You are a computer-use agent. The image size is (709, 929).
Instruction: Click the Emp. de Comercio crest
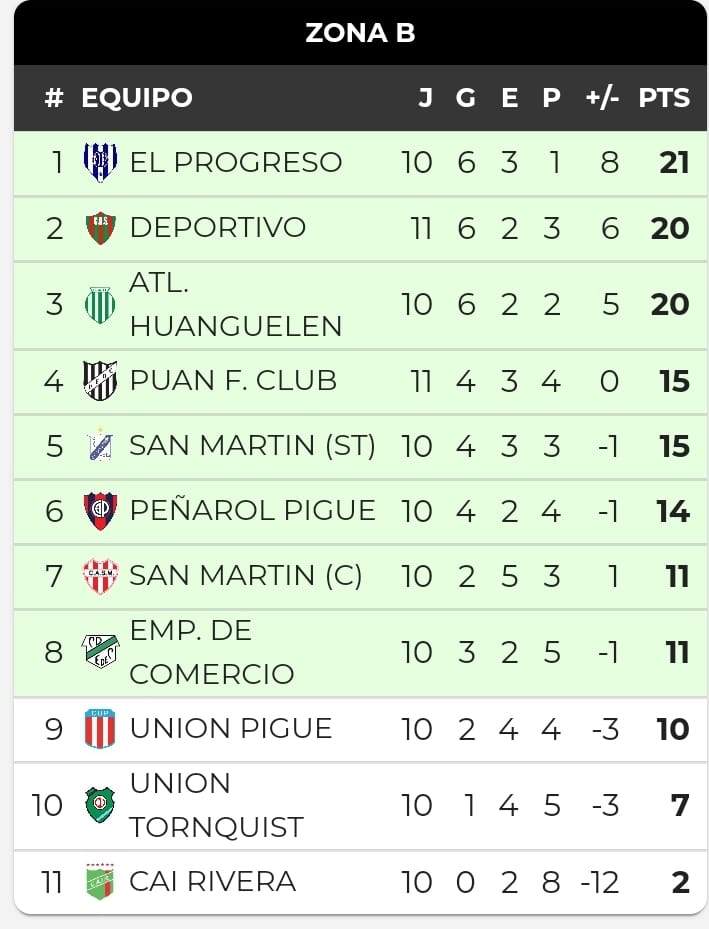click(x=100, y=651)
